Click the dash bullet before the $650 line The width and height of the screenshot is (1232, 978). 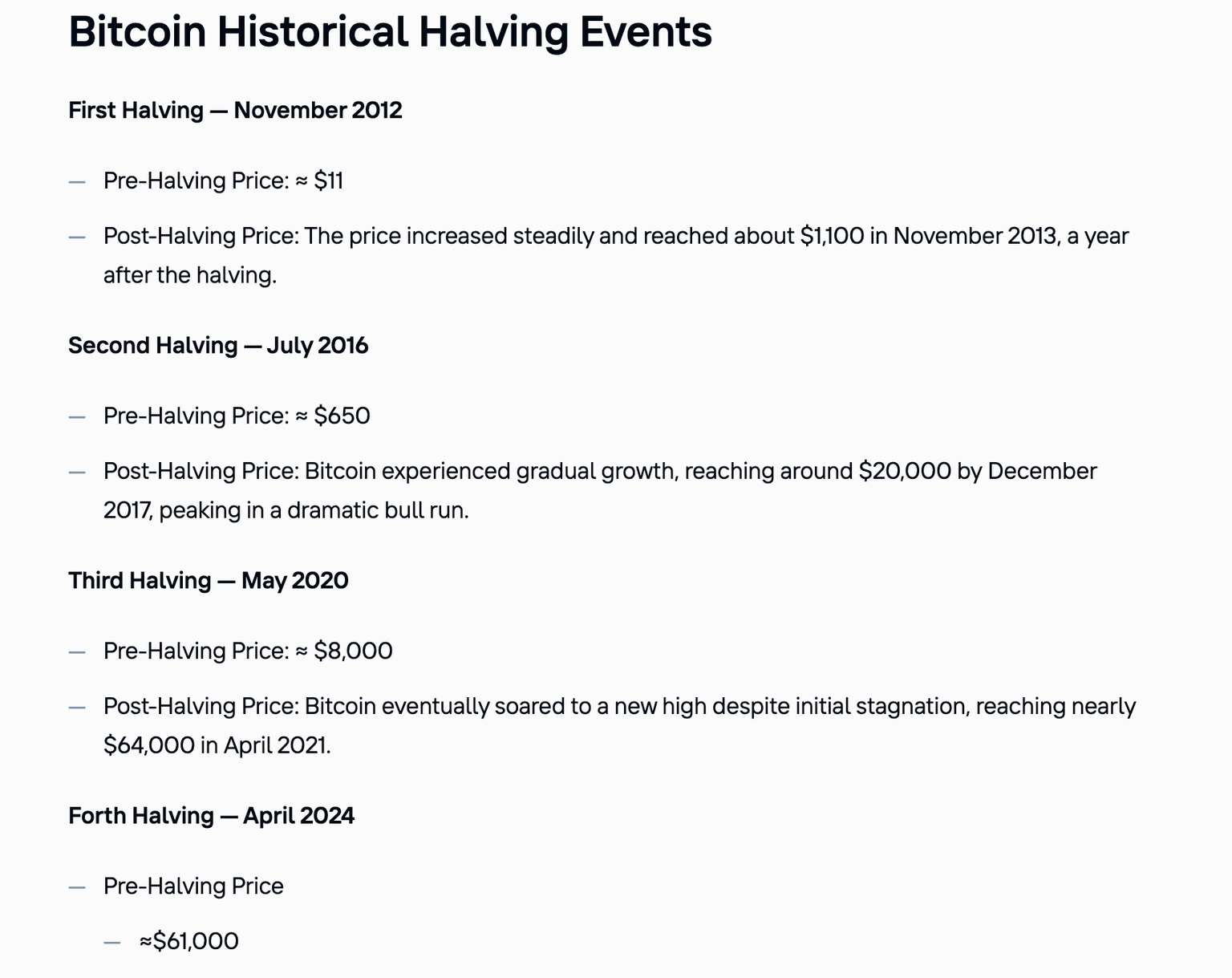click(x=77, y=417)
